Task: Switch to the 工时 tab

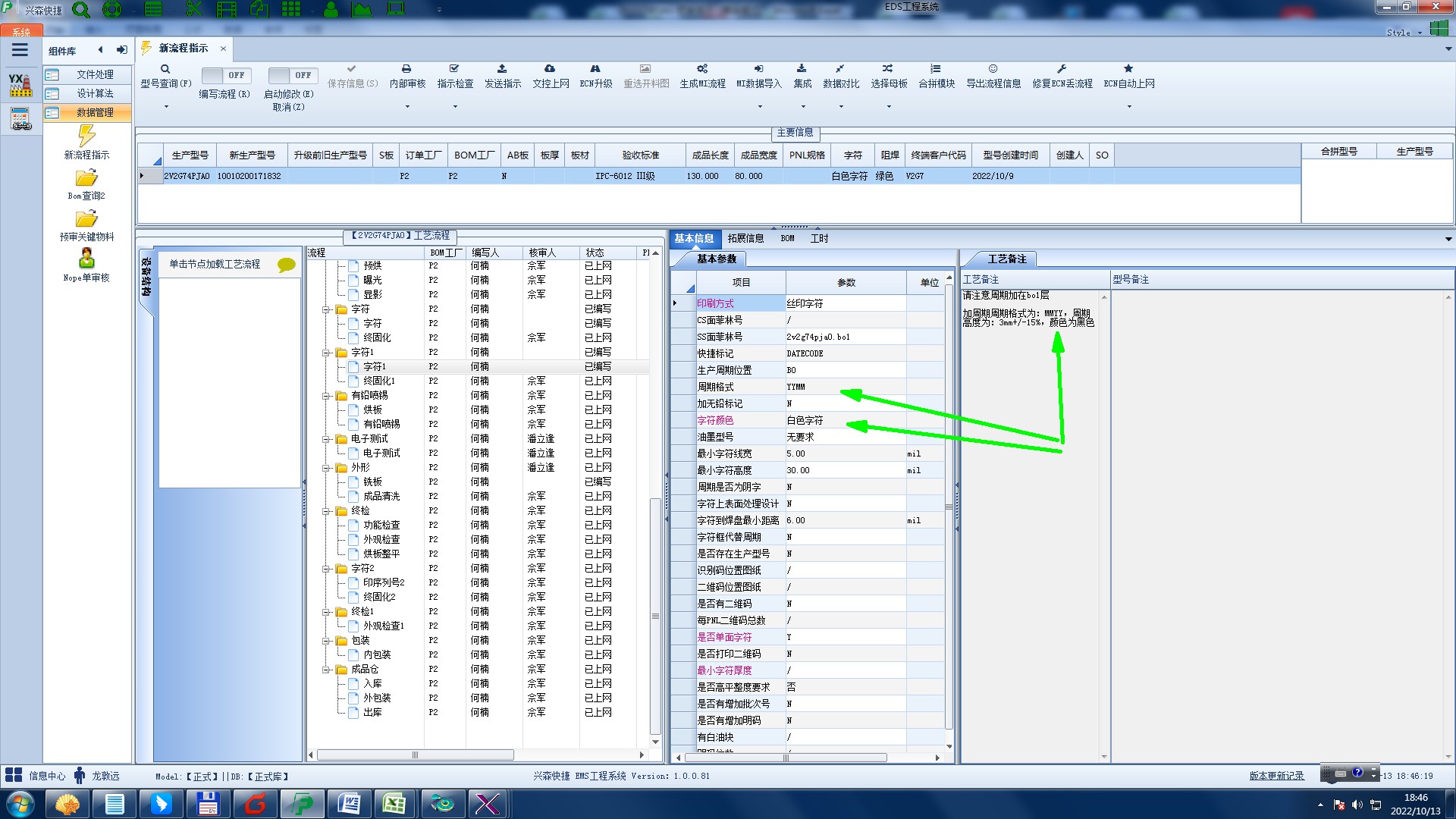Action: [819, 238]
